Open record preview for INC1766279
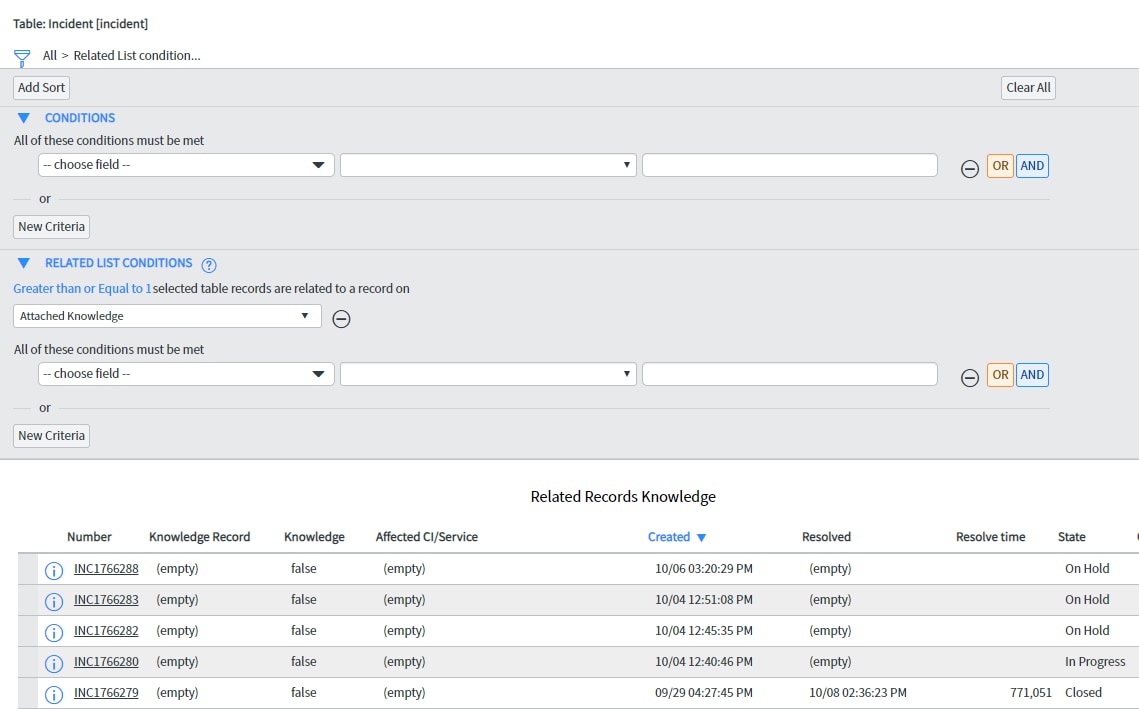The image size is (1139, 709). pyautogui.click(x=52, y=693)
